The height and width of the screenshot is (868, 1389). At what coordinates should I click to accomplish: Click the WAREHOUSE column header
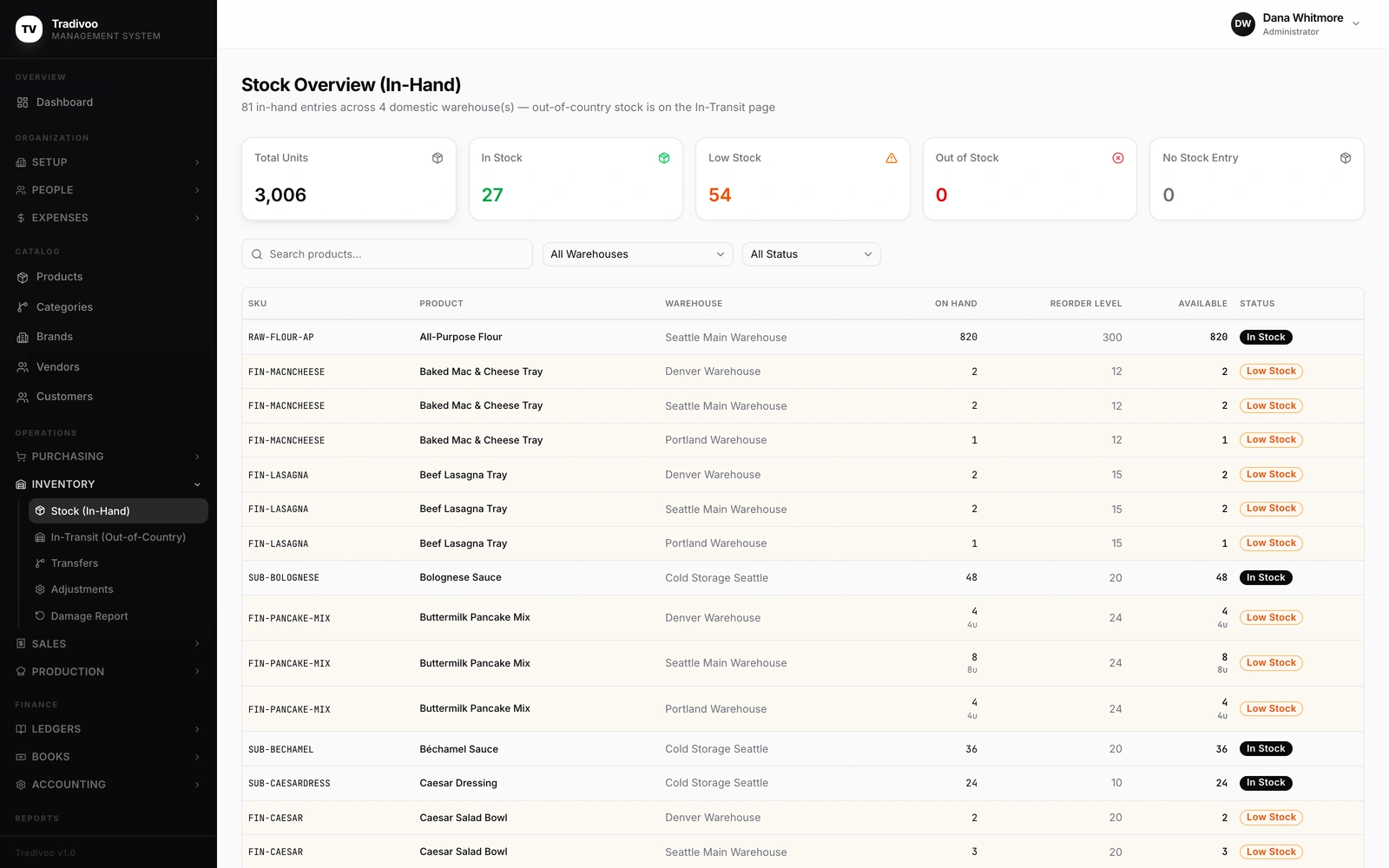[x=694, y=304]
